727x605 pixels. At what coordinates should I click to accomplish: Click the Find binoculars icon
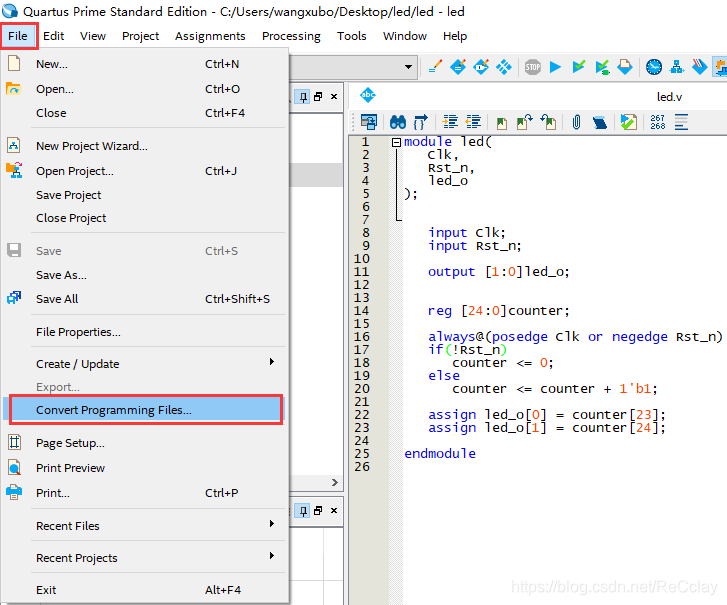click(x=398, y=122)
